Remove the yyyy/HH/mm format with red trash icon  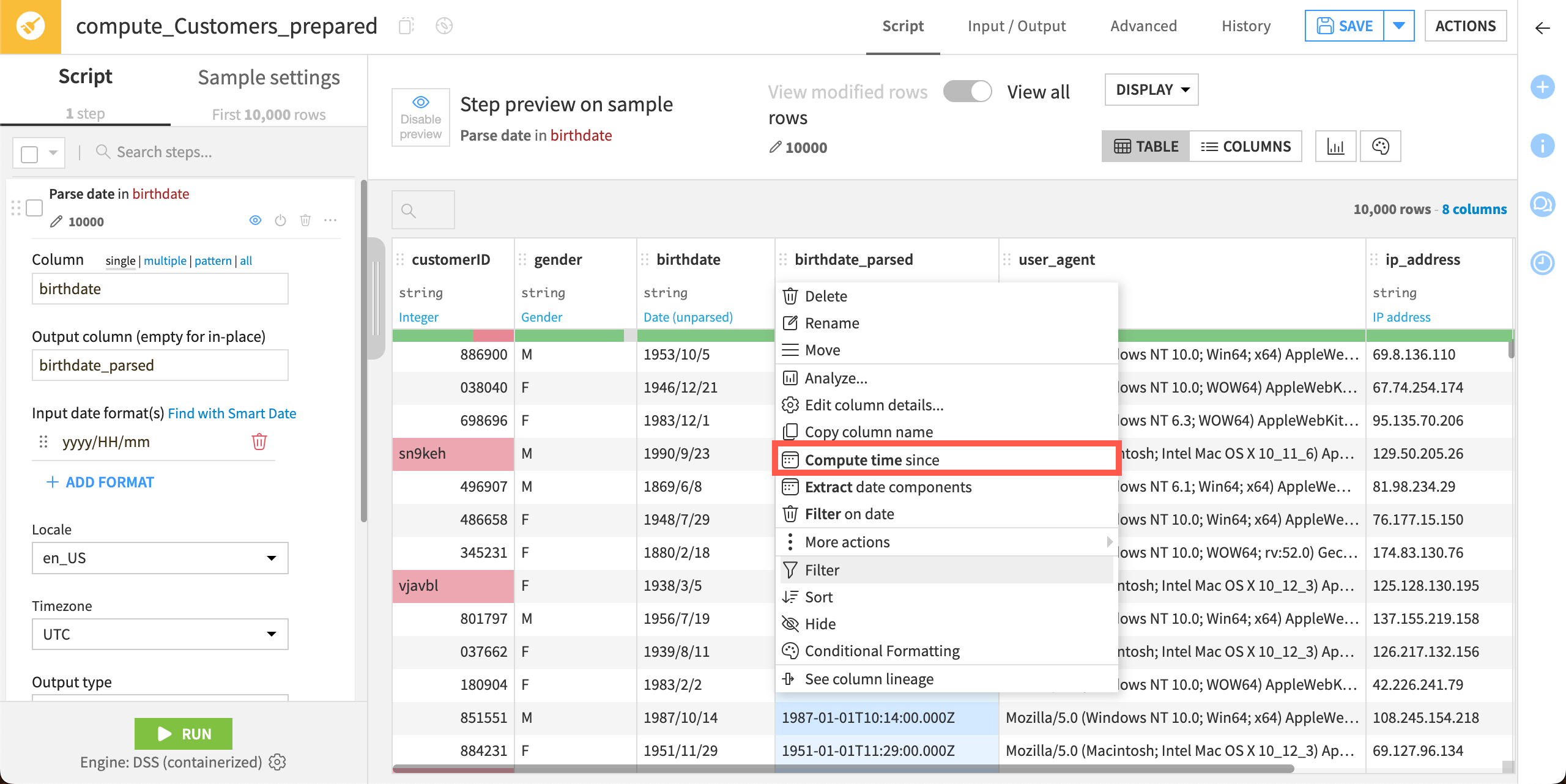259,442
